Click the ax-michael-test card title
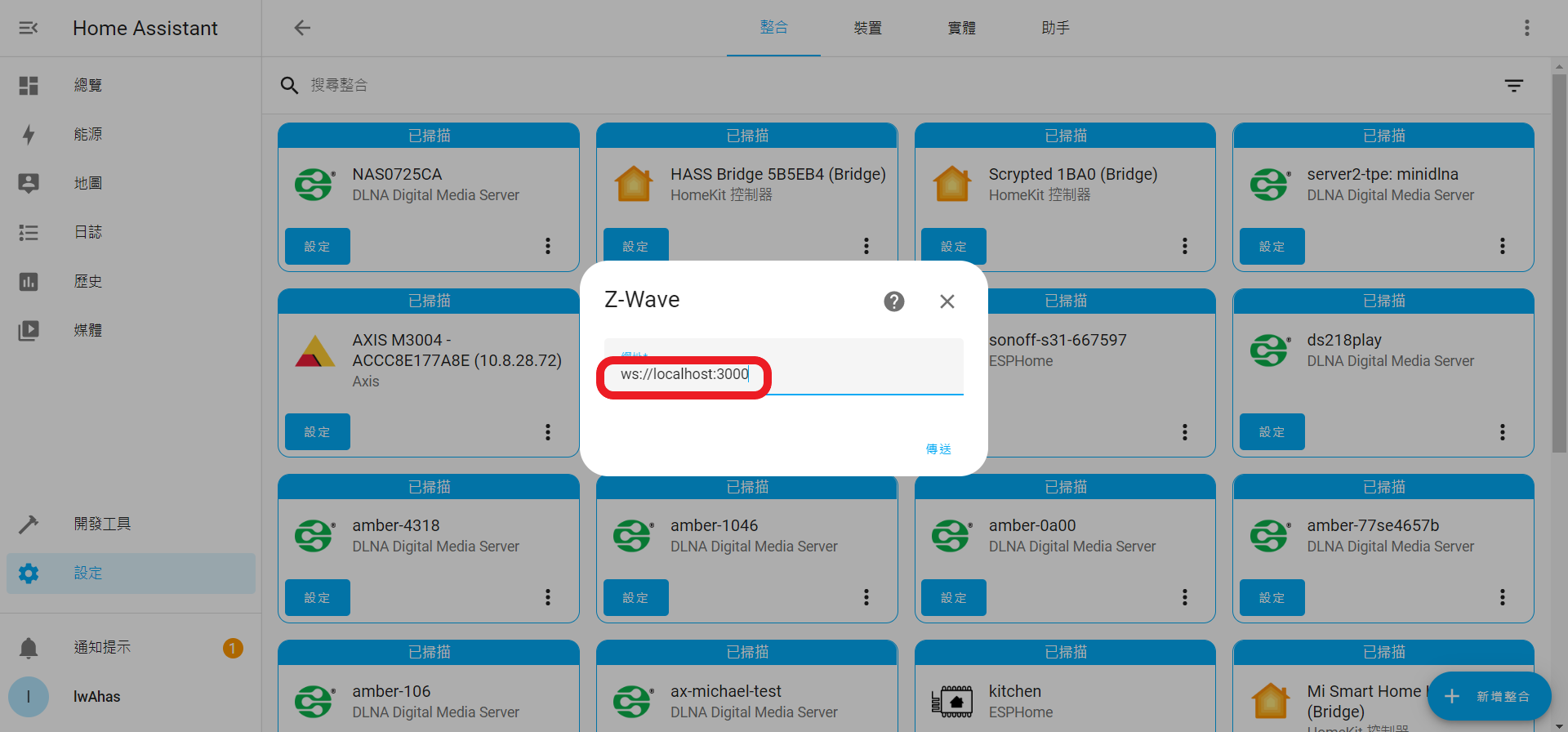The height and width of the screenshot is (732, 1568). pos(726,691)
